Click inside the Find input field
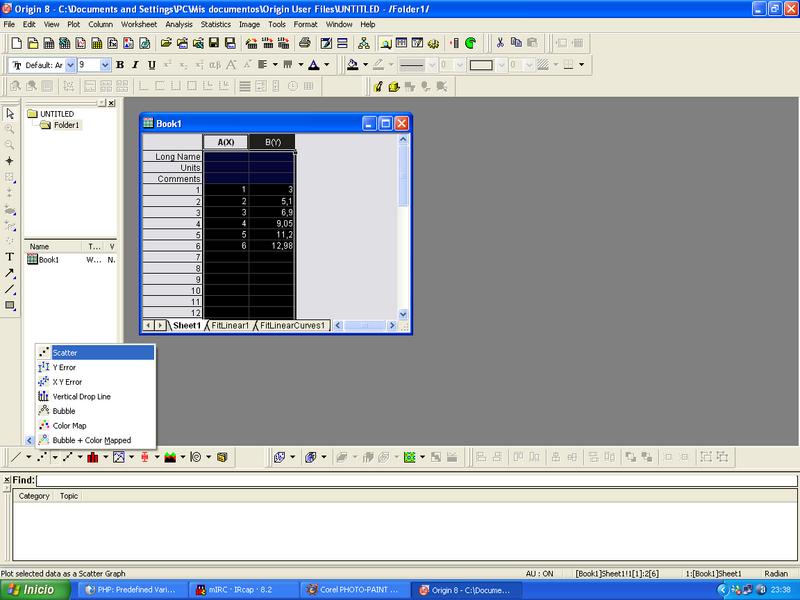800x600 pixels. [x=400, y=481]
